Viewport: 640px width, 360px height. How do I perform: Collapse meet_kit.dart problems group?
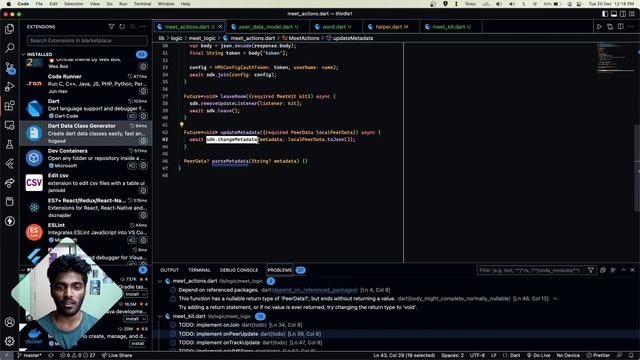(160, 316)
